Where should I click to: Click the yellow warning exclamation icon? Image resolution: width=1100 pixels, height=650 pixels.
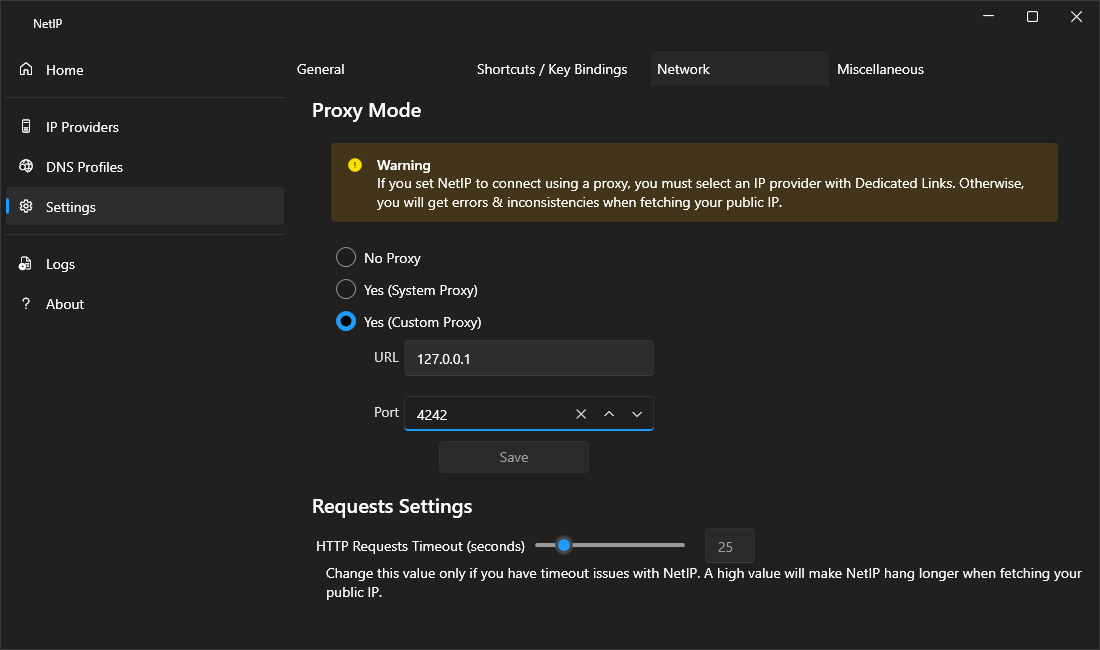coord(355,165)
